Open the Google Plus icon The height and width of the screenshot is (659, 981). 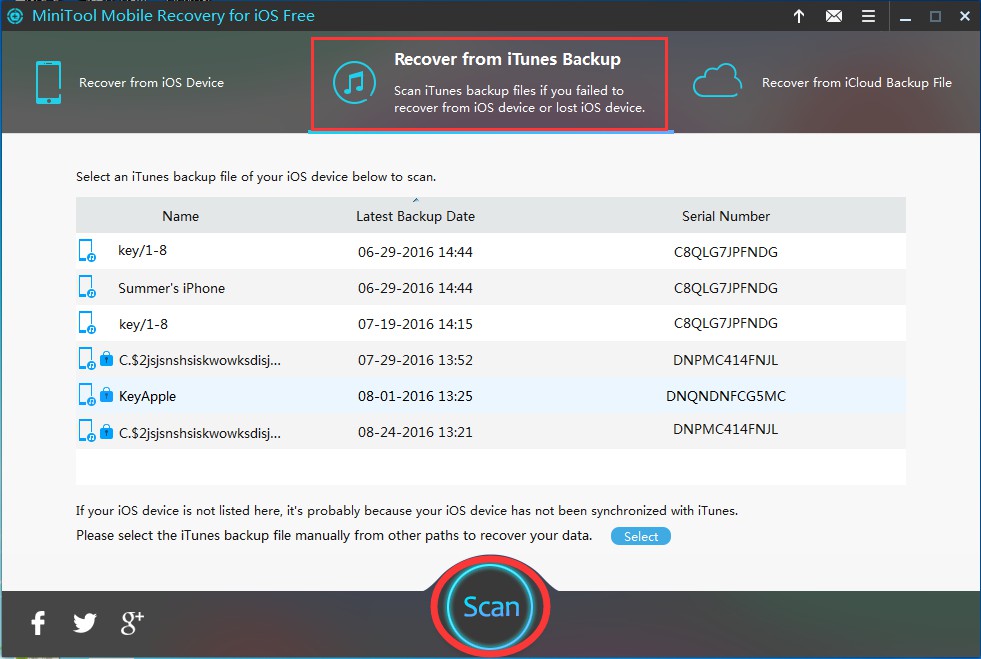[132, 623]
